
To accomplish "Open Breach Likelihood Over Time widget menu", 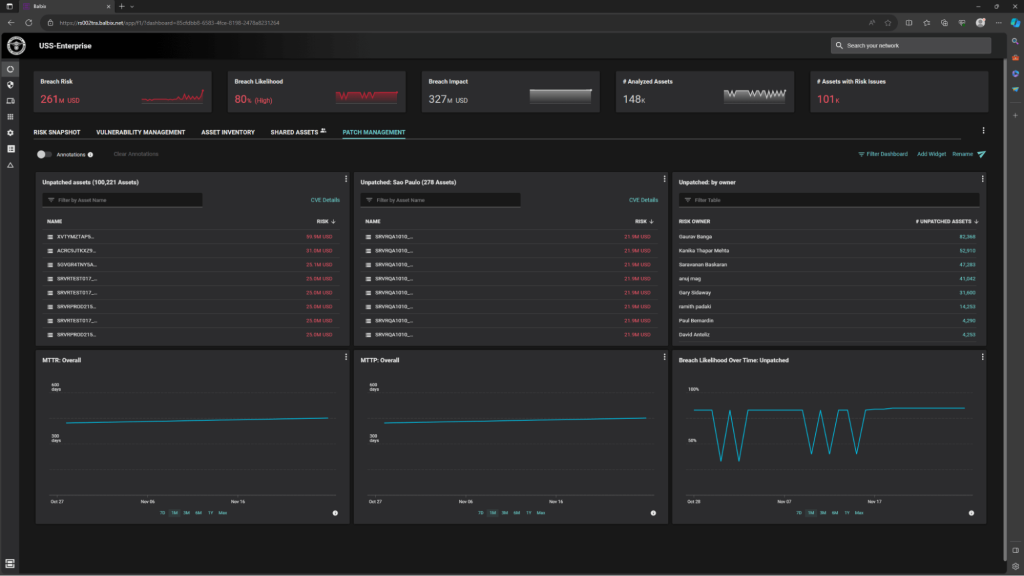I will click(x=982, y=357).
